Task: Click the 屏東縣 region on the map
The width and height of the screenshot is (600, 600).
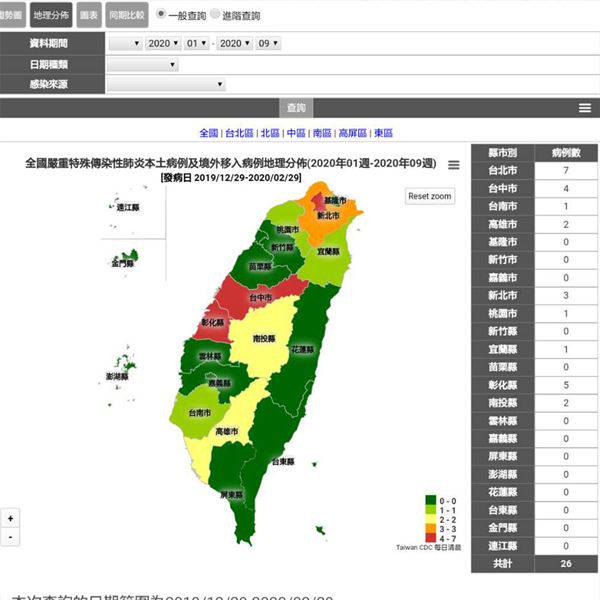Action: [232, 495]
